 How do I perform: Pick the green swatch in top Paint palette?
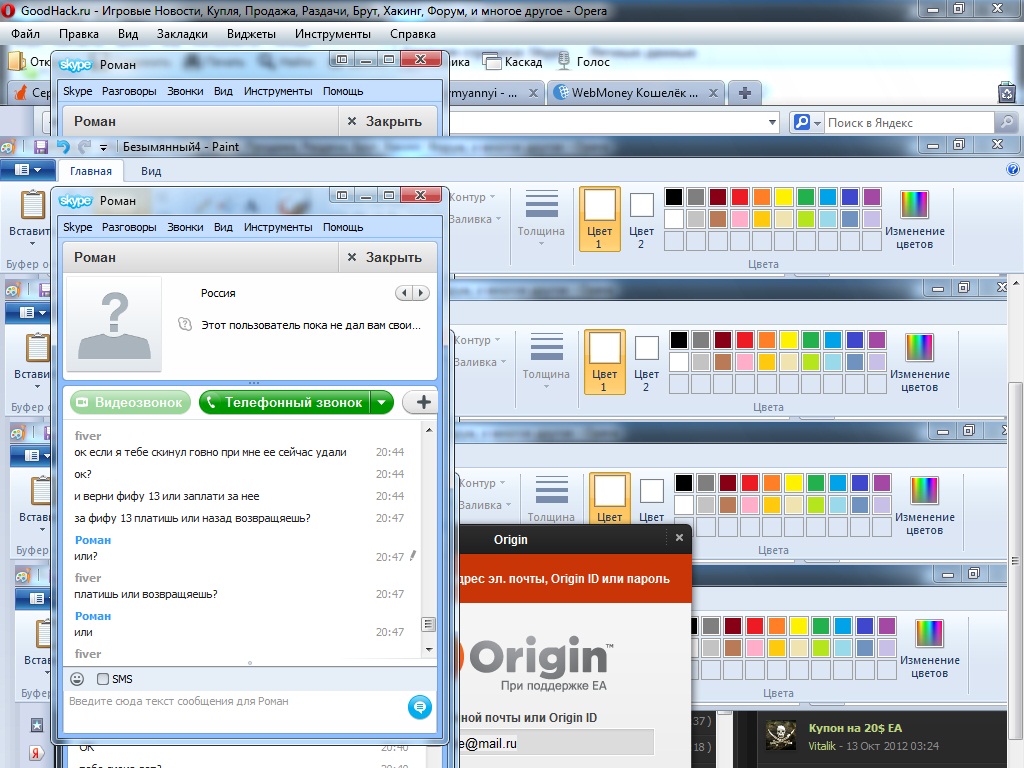coord(806,197)
